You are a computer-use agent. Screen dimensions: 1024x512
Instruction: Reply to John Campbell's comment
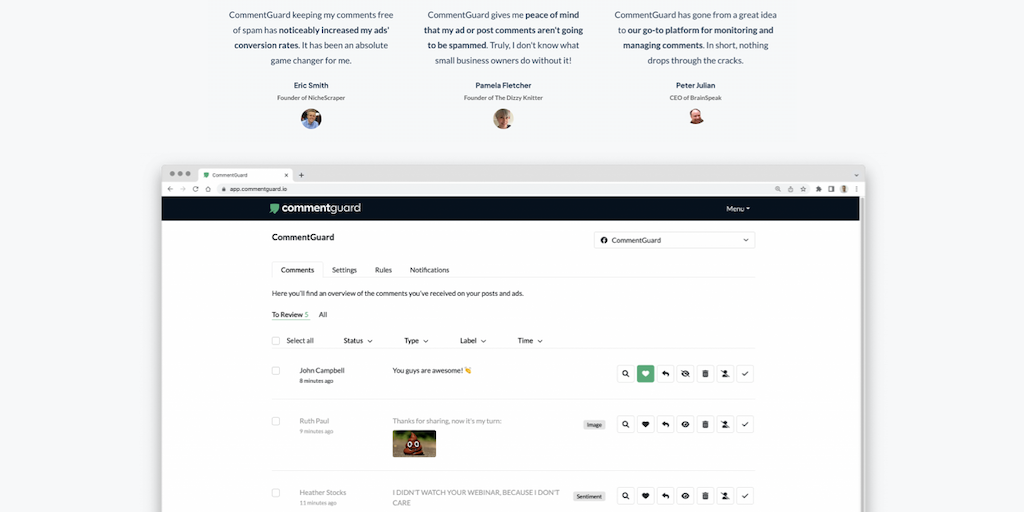[x=665, y=374]
